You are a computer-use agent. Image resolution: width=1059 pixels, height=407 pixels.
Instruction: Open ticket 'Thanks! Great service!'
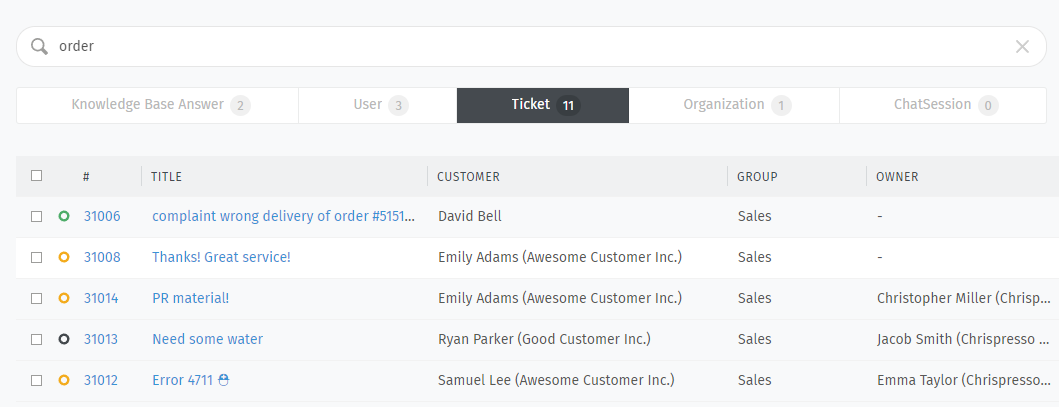click(x=221, y=257)
